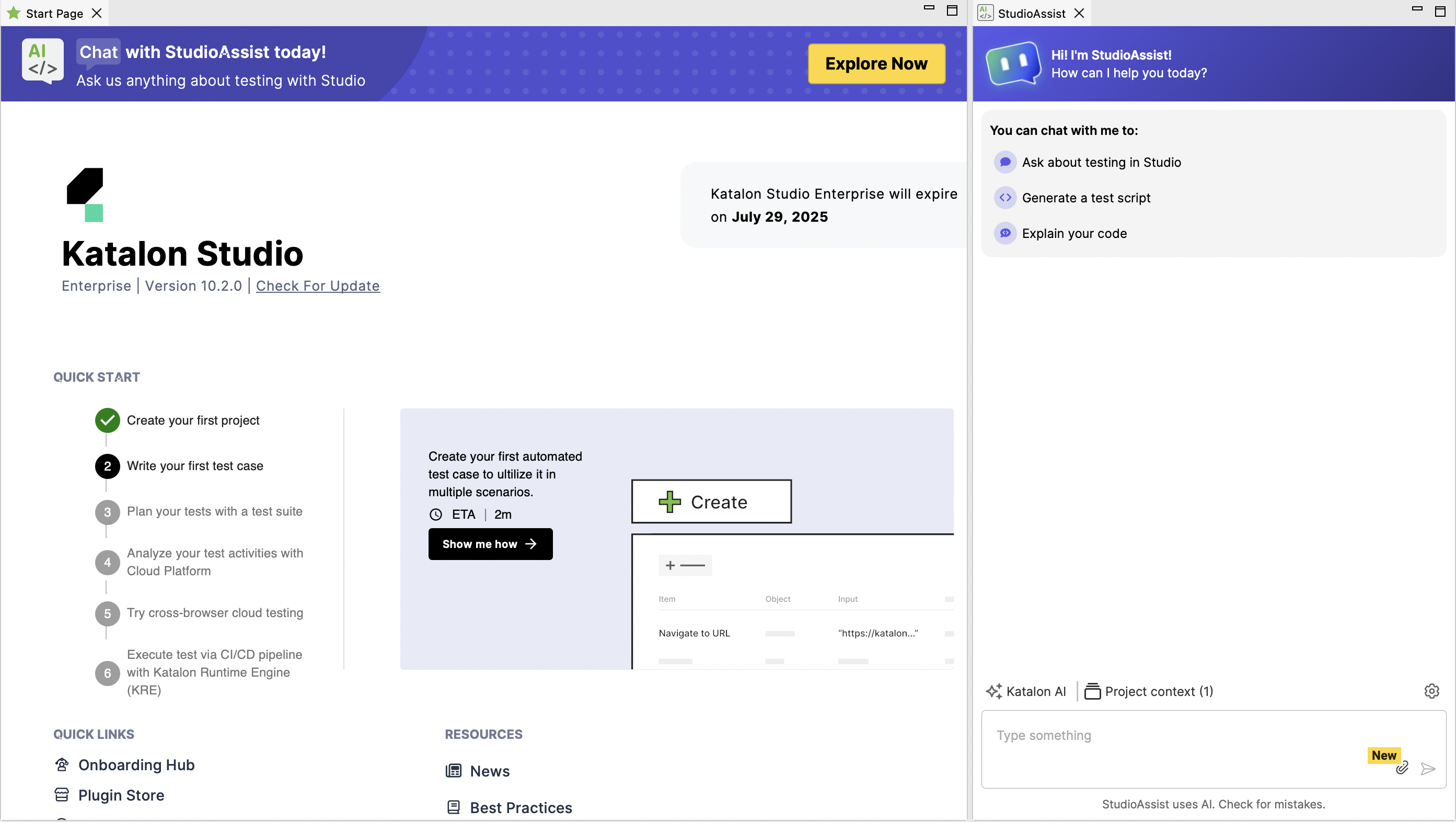Select step Analyze your test activities with Cloud Platform

tap(215, 562)
